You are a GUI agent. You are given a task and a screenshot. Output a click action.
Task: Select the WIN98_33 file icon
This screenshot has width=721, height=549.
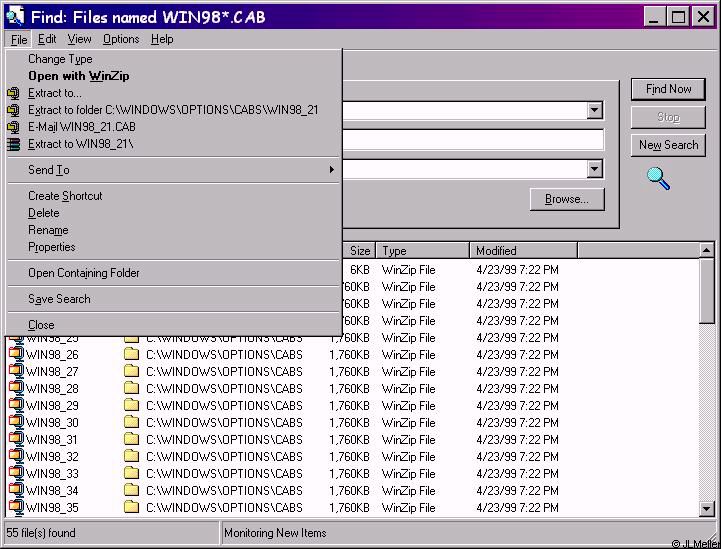[16, 473]
